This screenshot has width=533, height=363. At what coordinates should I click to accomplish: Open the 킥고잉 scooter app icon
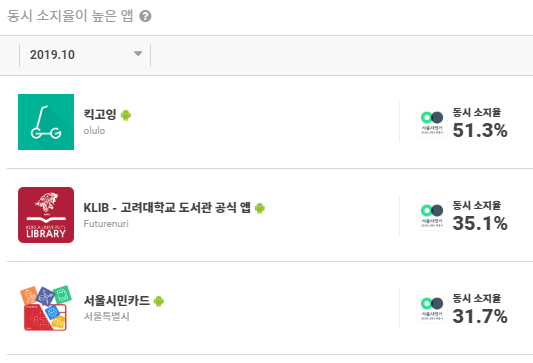(46, 122)
